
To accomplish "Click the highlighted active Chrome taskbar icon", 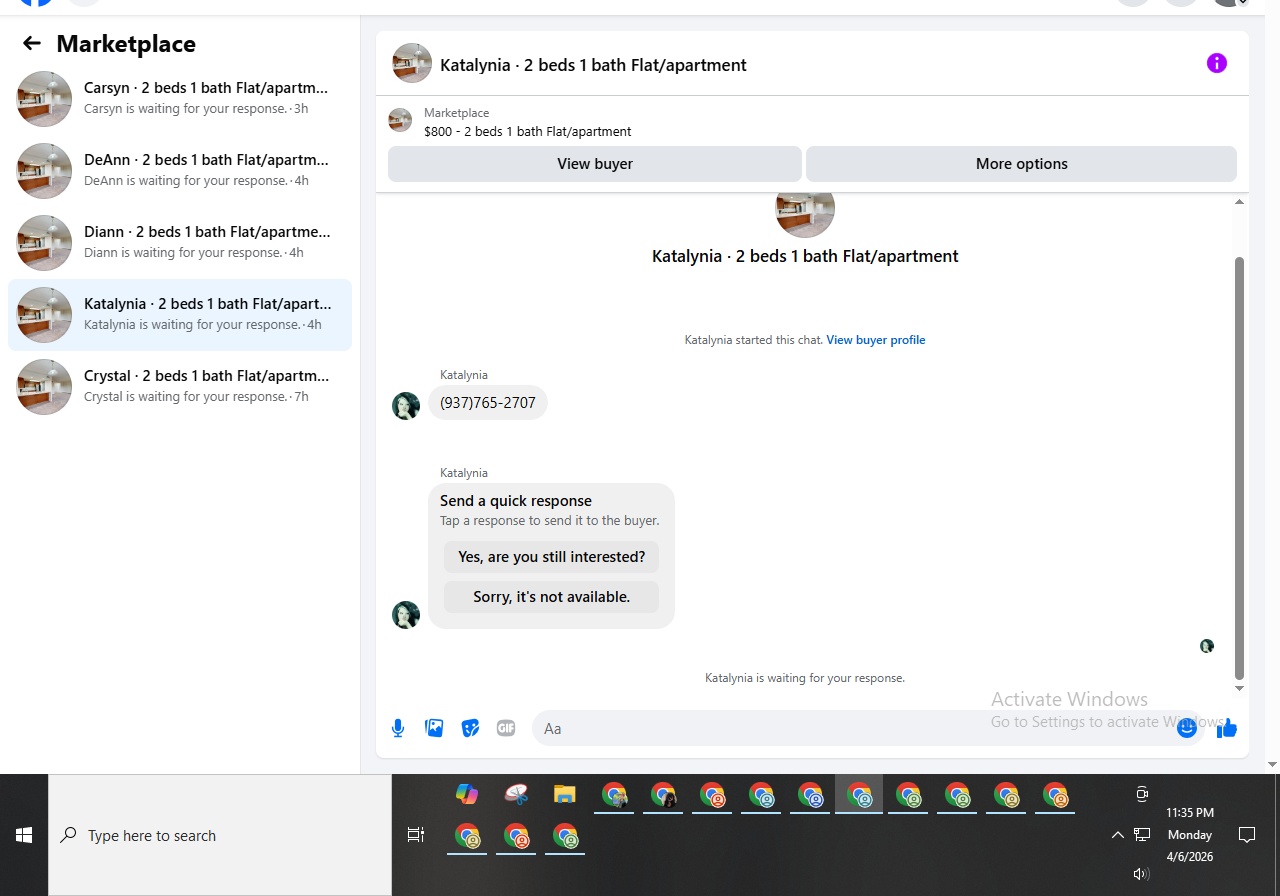I will [859, 795].
